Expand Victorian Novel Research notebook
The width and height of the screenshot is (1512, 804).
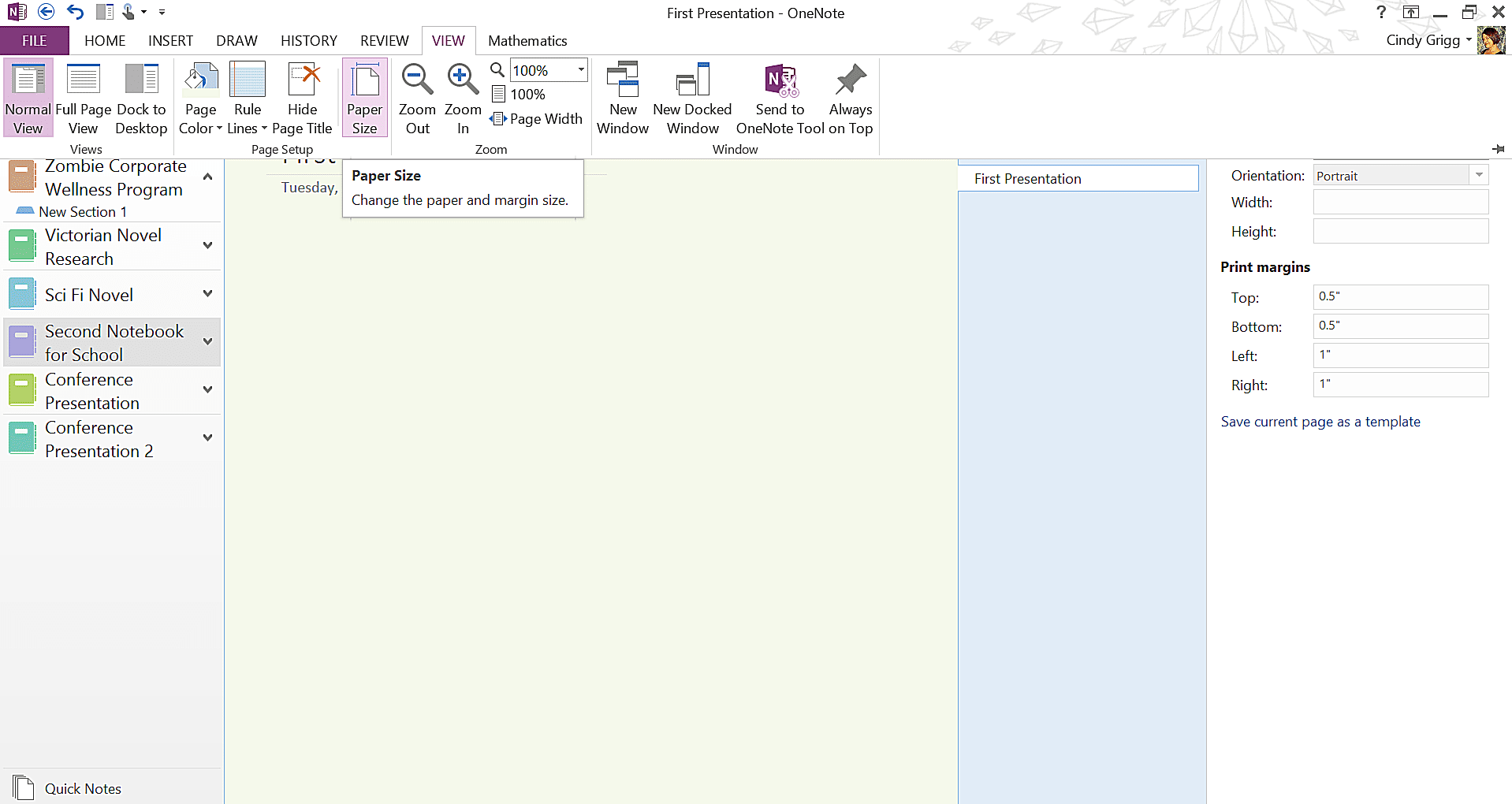(208, 245)
